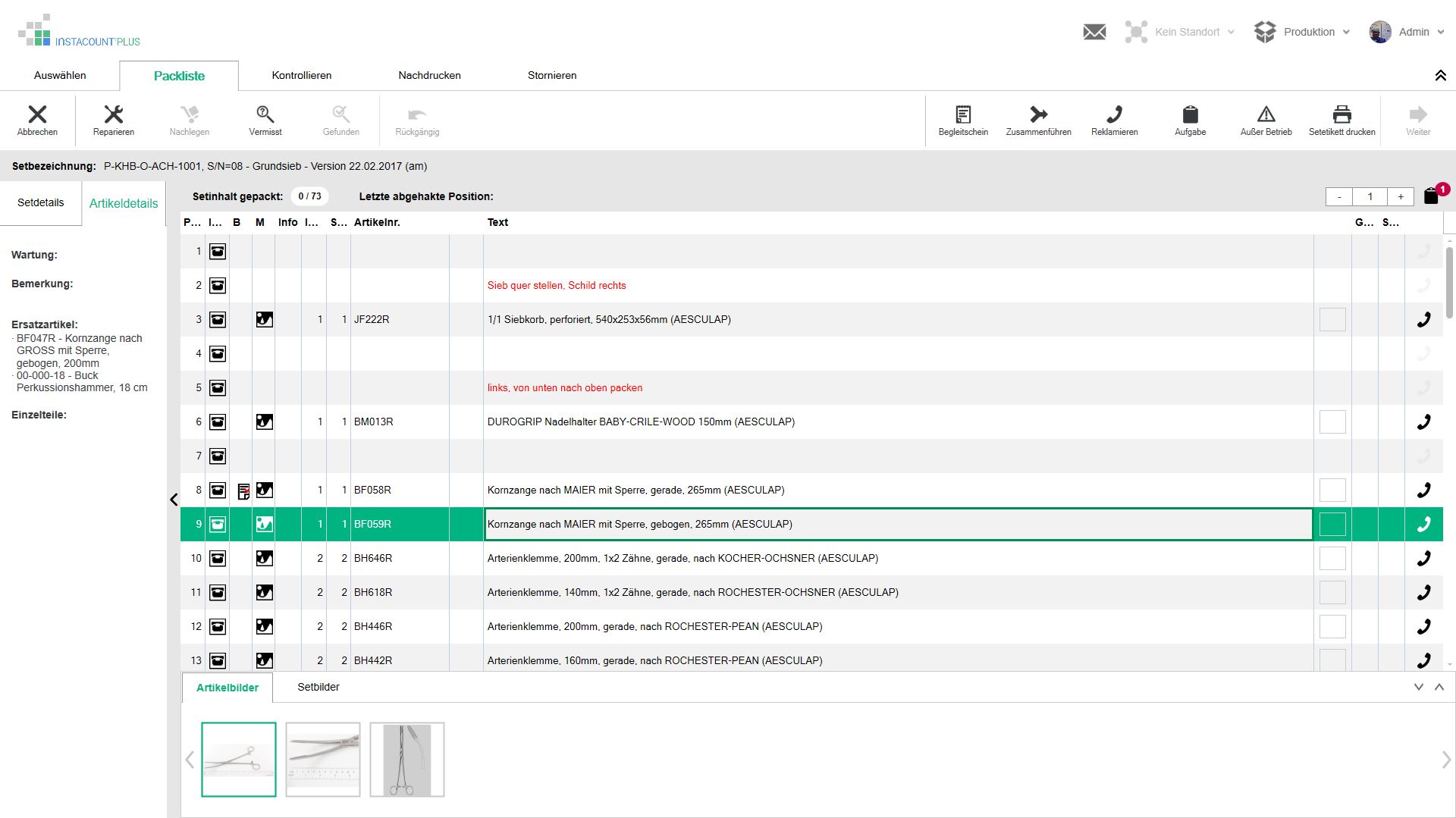The height and width of the screenshot is (818, 1456).
Task: Click the Setetikett drucken printer icon
Action: tap(1341, 115)
